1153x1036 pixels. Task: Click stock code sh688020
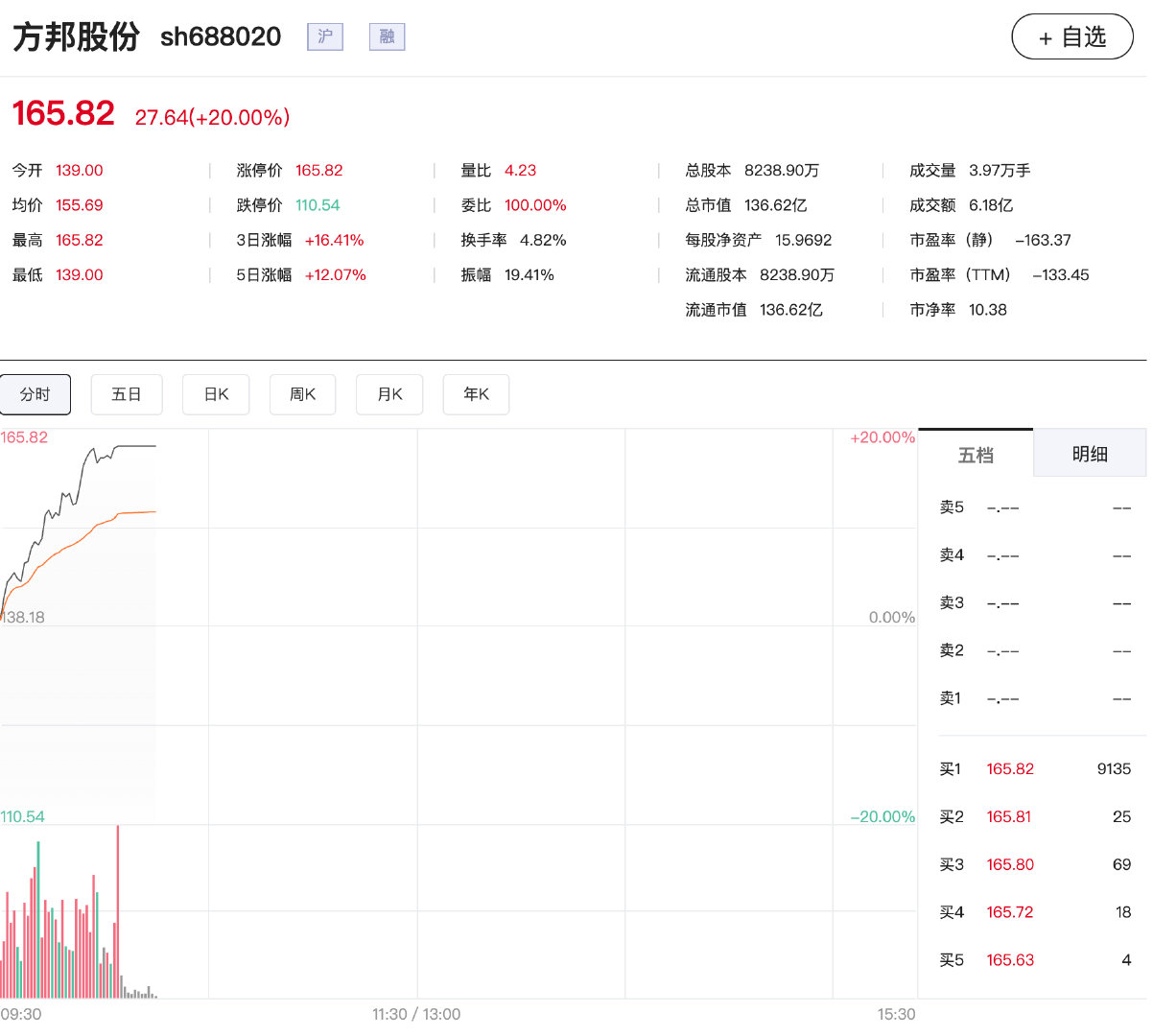[221, 37]
